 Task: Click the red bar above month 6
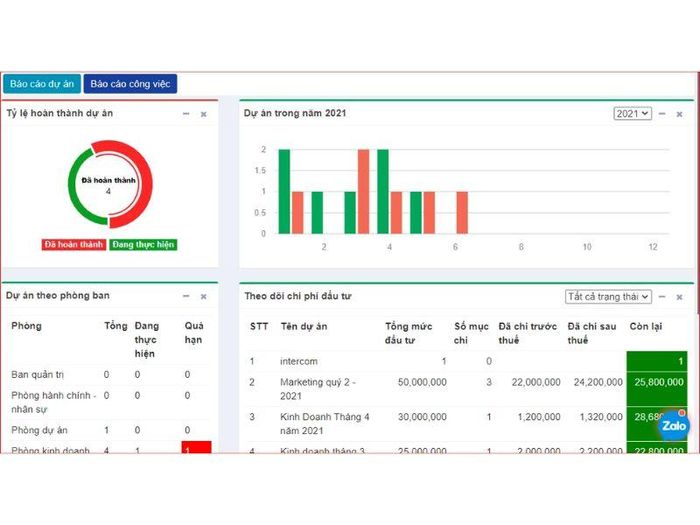[x=462, y=212]
